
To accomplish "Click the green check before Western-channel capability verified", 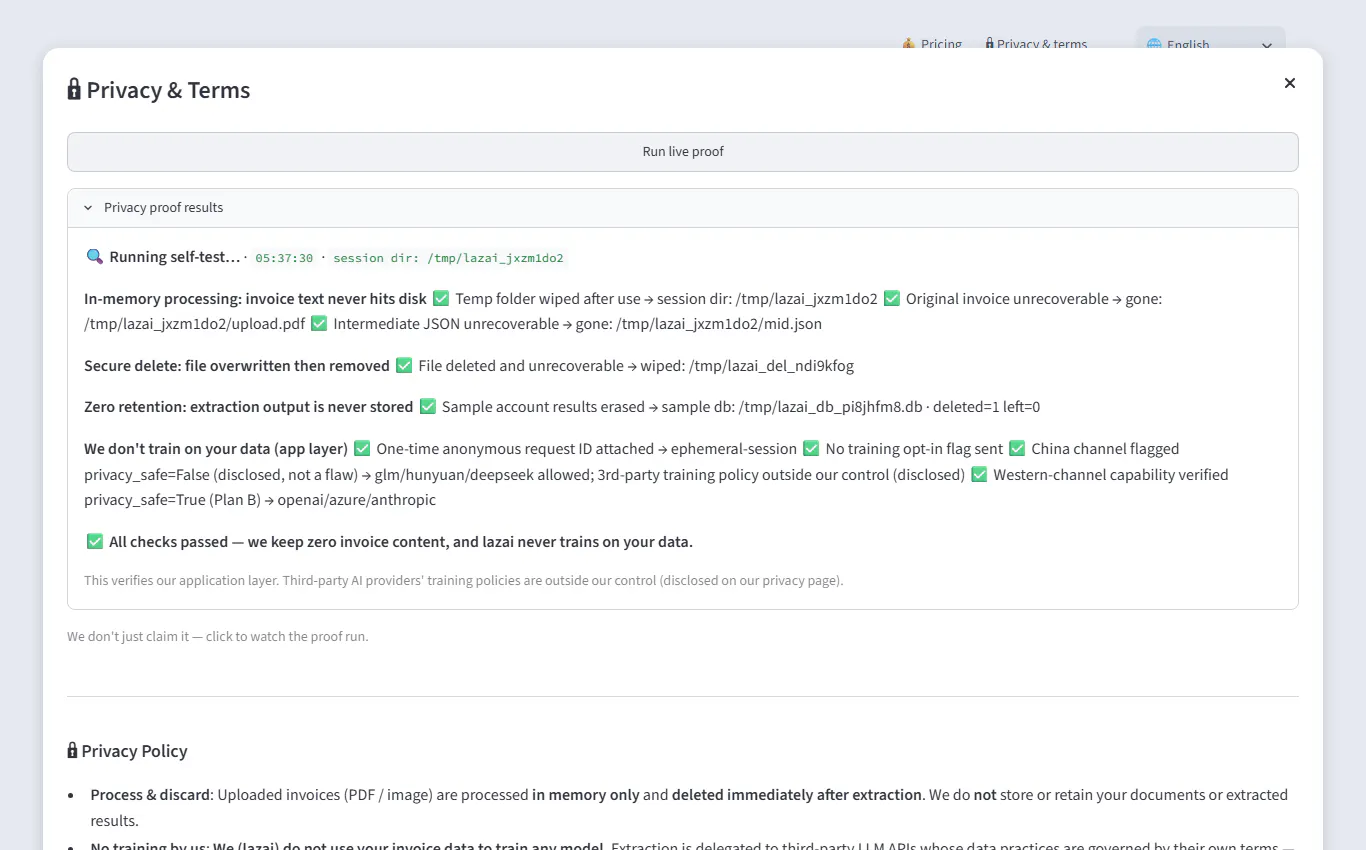I will coord(979,474).
